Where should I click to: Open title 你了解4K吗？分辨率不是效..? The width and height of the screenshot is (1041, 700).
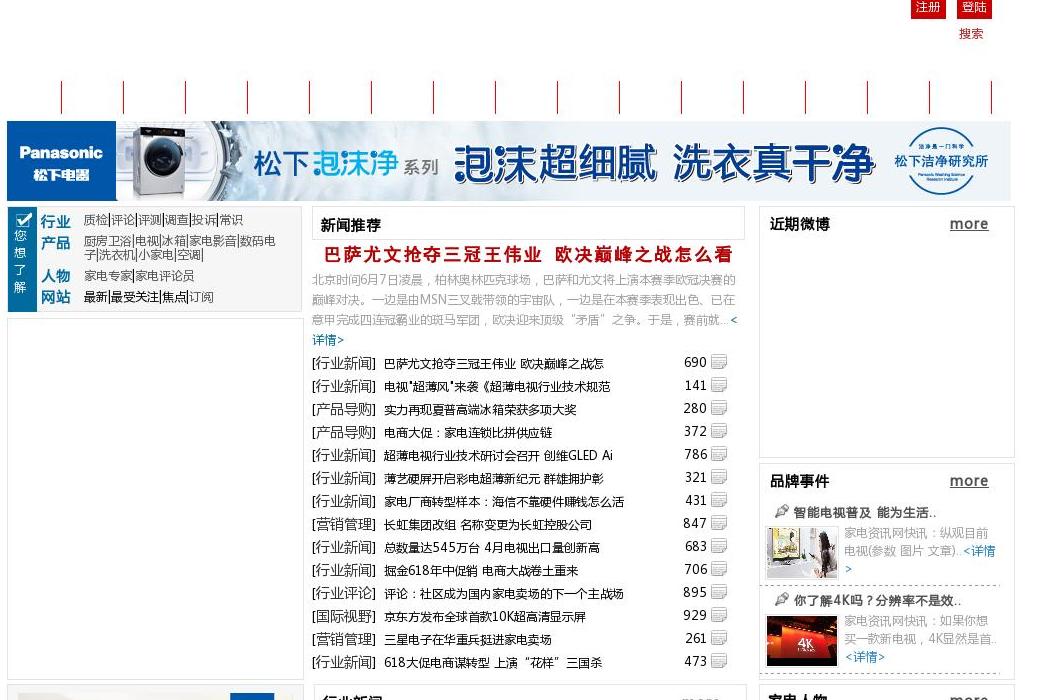[877, 601]
